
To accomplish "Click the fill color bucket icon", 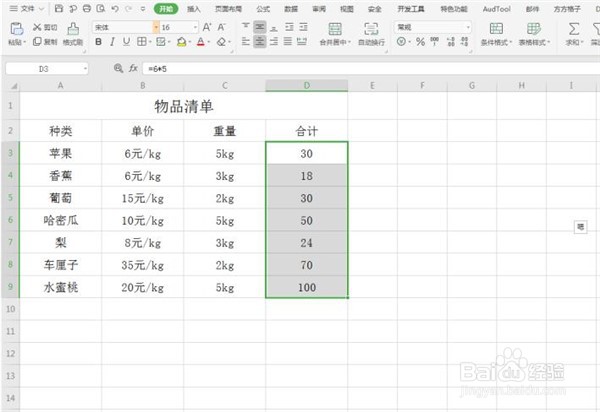I will click(x=182, y=42).
